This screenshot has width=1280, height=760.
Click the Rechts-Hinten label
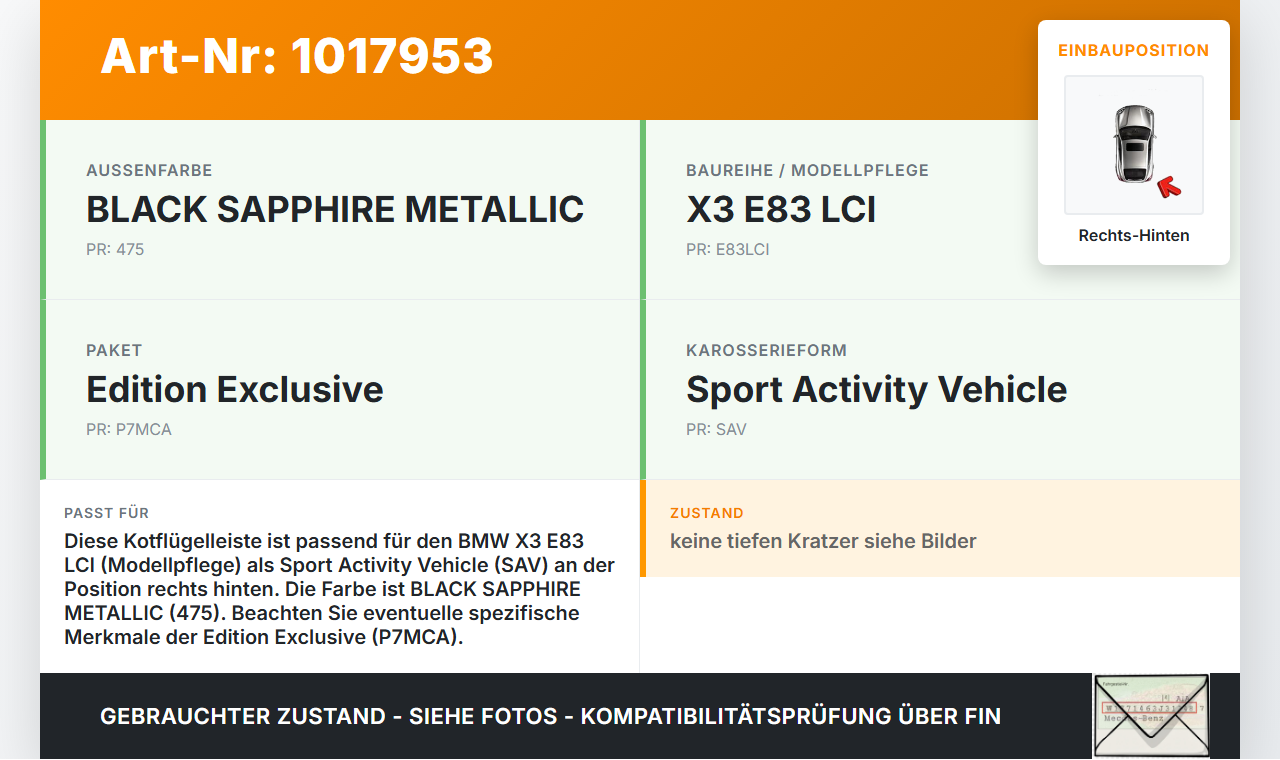[x=1133, y=236]
